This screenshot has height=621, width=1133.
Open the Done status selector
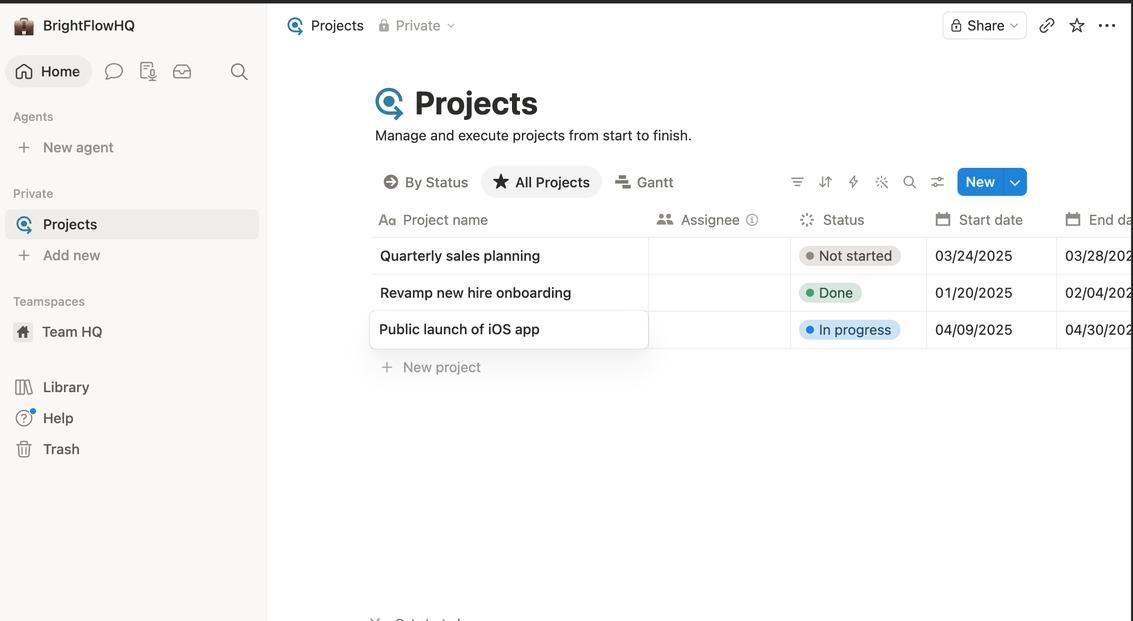[x=830, y=293]
